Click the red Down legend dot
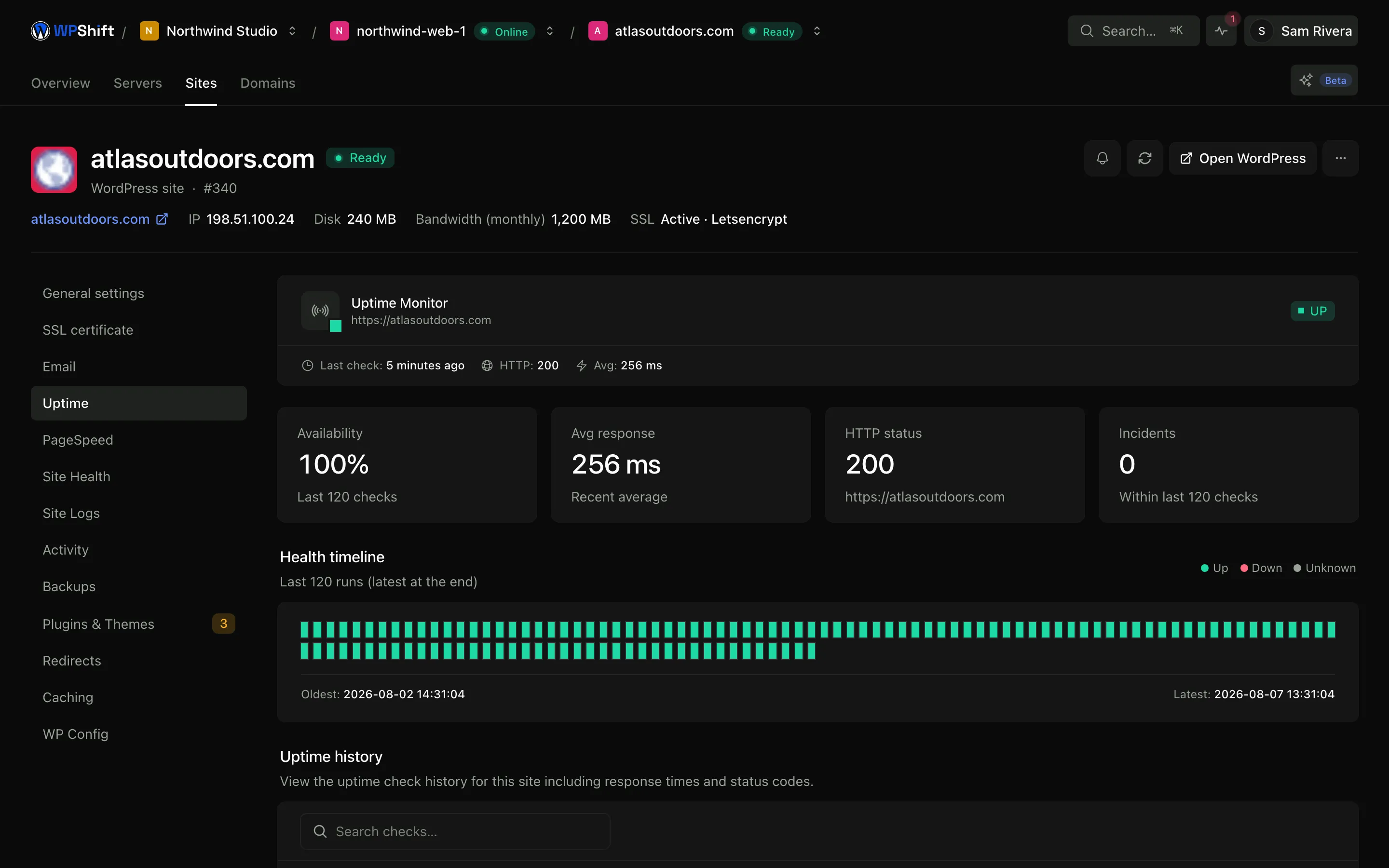The image size is (1389, 868). [1244, 569]
